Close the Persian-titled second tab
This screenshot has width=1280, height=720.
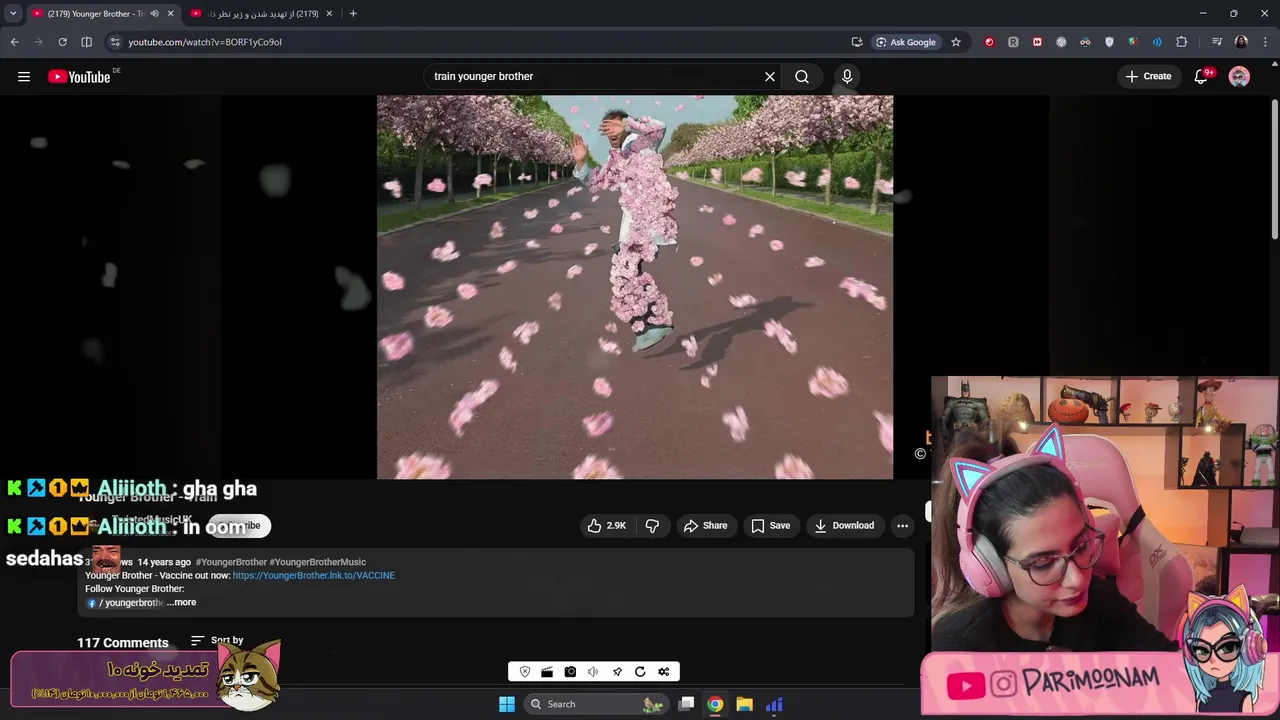(329, 14)
